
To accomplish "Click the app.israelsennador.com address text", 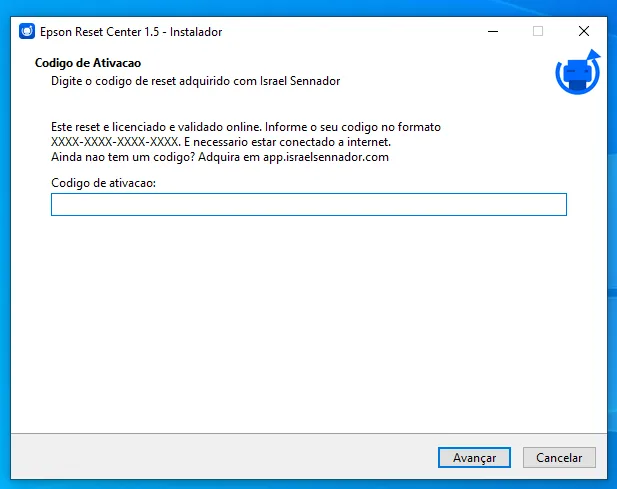I will point(326,157).
